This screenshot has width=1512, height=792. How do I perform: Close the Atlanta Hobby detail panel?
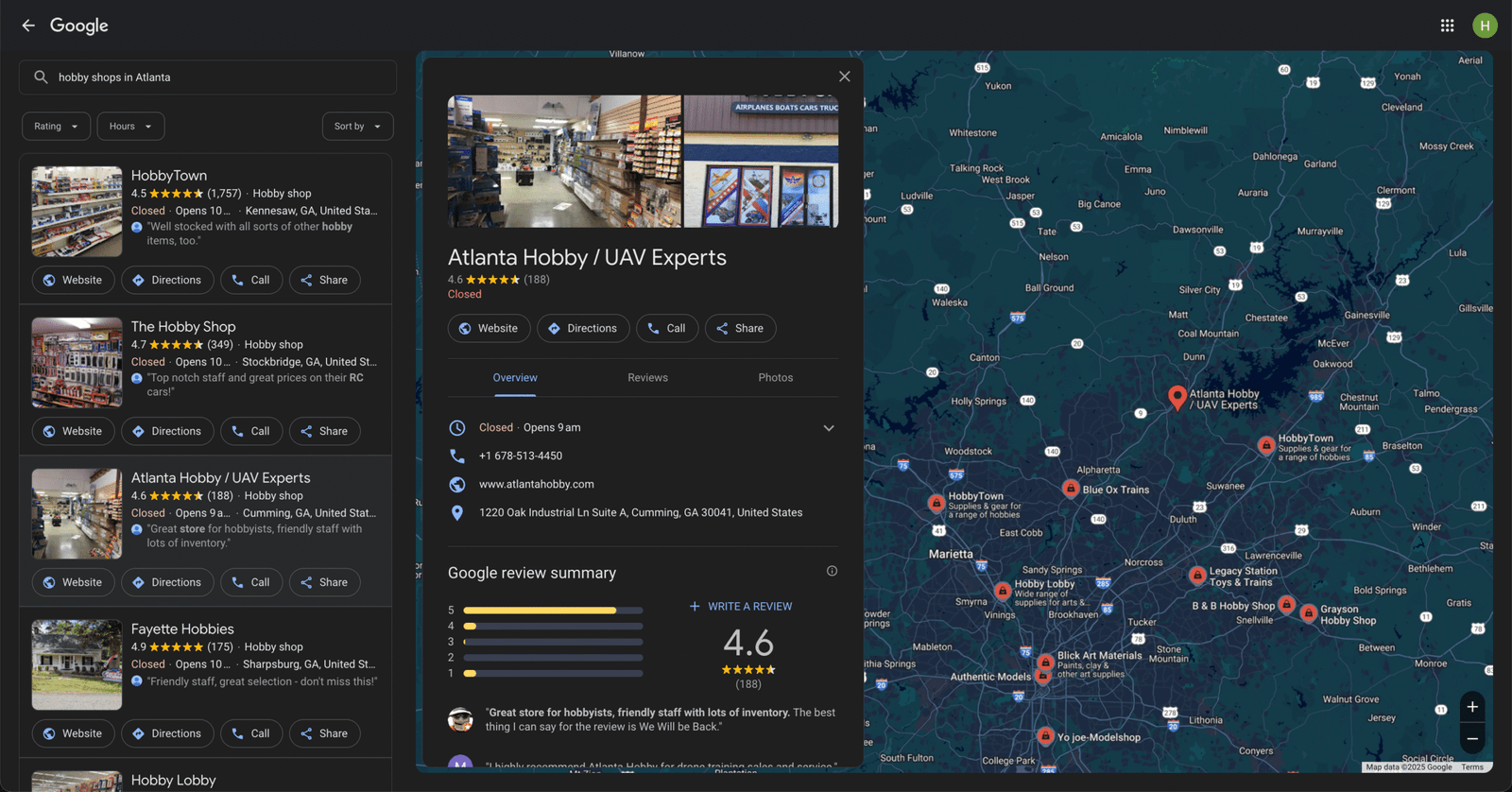845,77
